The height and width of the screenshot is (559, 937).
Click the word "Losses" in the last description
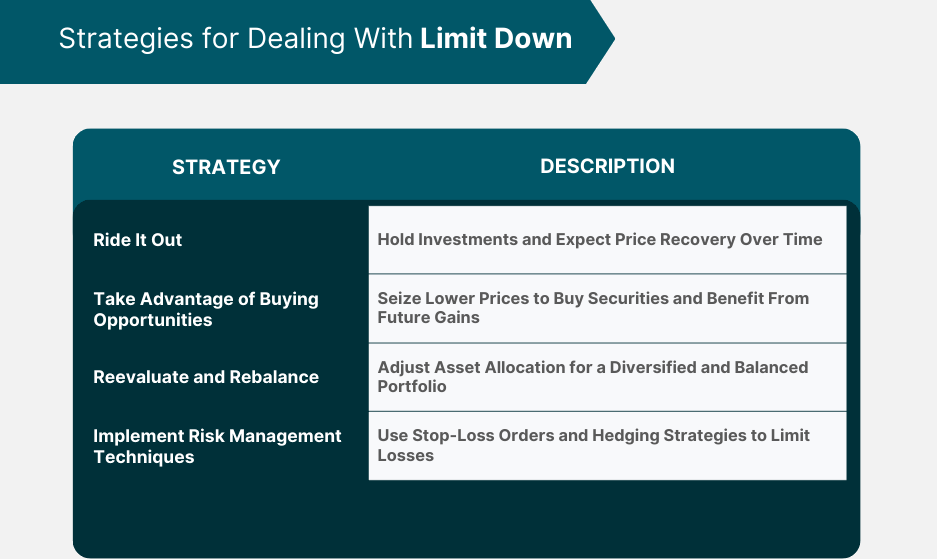(x=406, y=455)
